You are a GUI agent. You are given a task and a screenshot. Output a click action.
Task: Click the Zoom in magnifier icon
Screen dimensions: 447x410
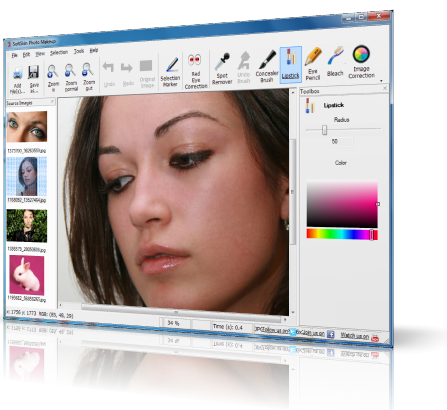[53, 72]
